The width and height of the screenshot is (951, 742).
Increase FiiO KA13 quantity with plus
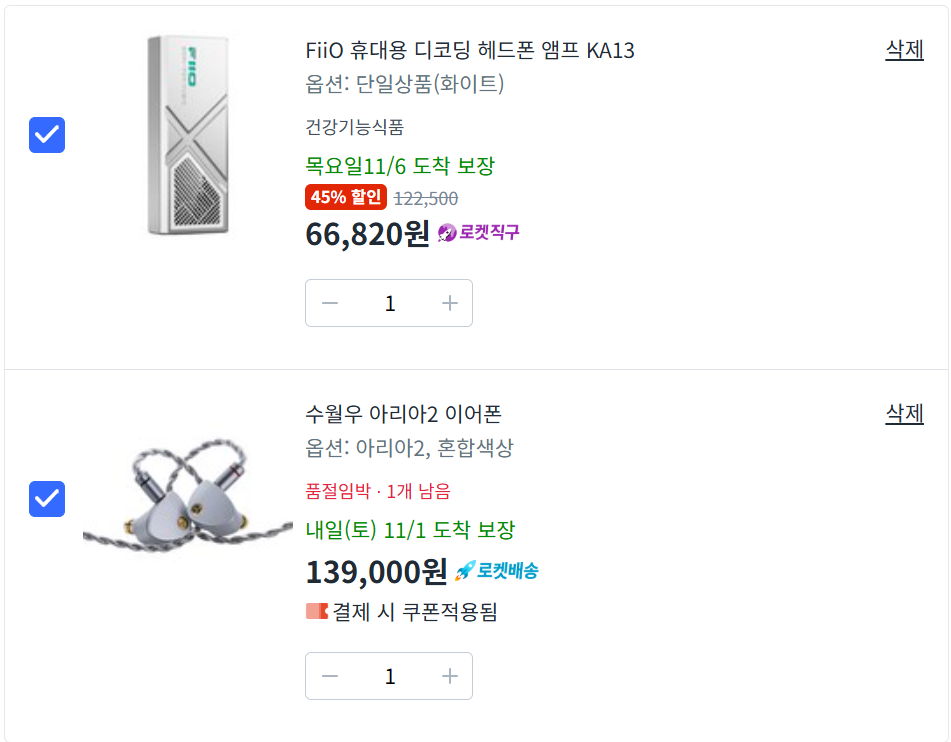coord(450,303)
